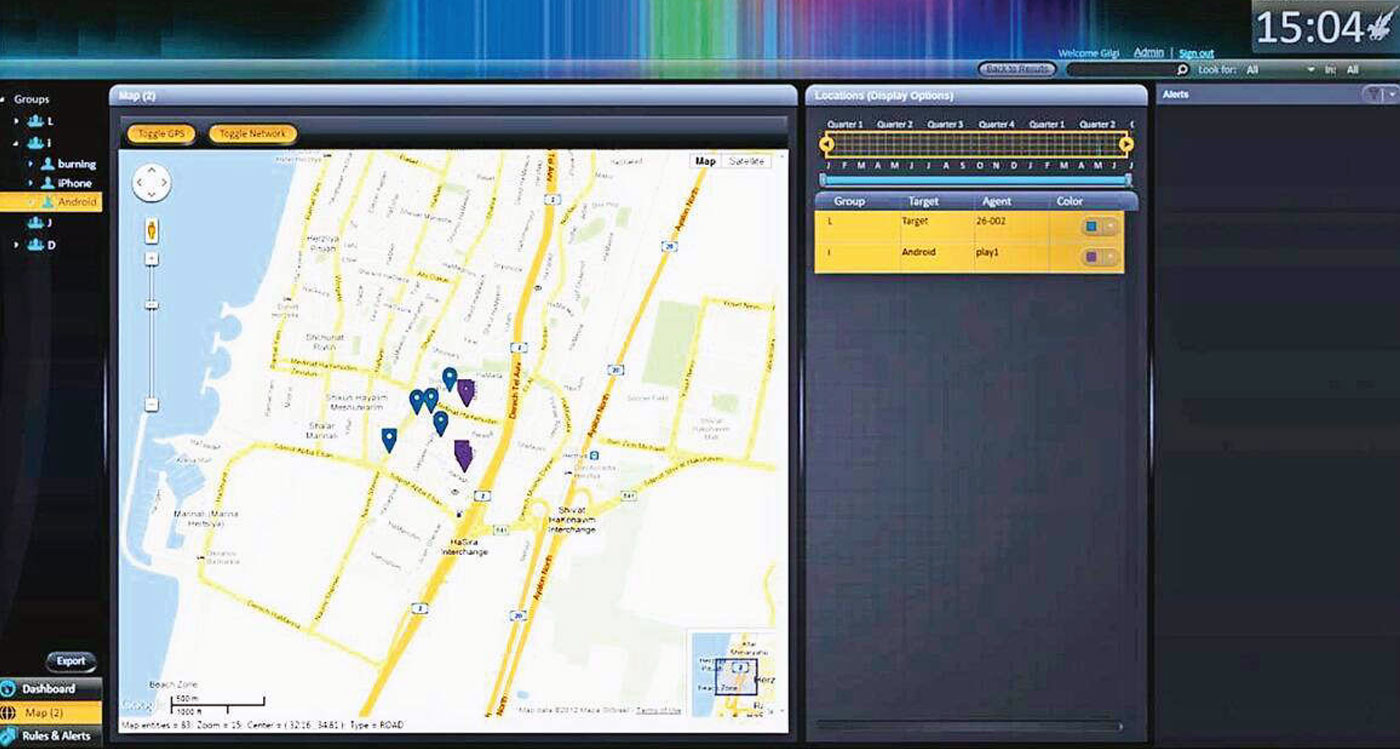Click the Back to Results button
This screenshot has width=1400, height=749.
1015,68
